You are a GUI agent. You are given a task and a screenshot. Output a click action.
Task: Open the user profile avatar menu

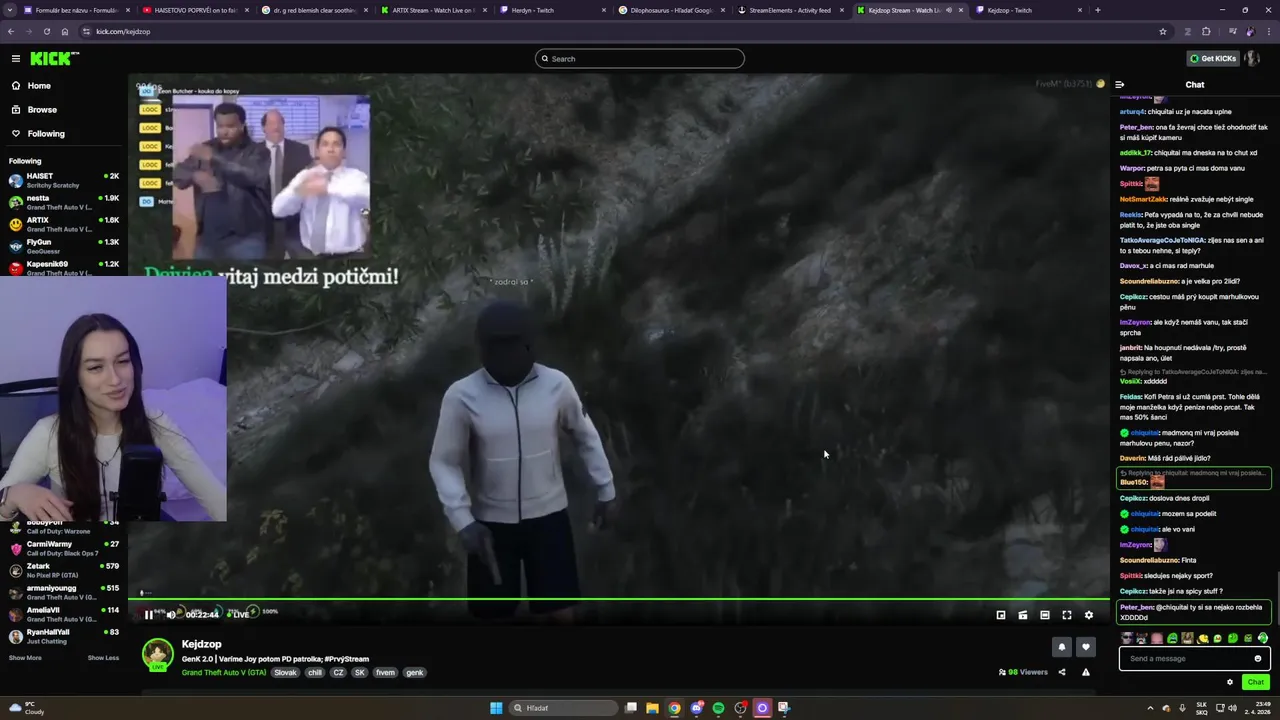pyautogui.click(x=1252, y=59)
